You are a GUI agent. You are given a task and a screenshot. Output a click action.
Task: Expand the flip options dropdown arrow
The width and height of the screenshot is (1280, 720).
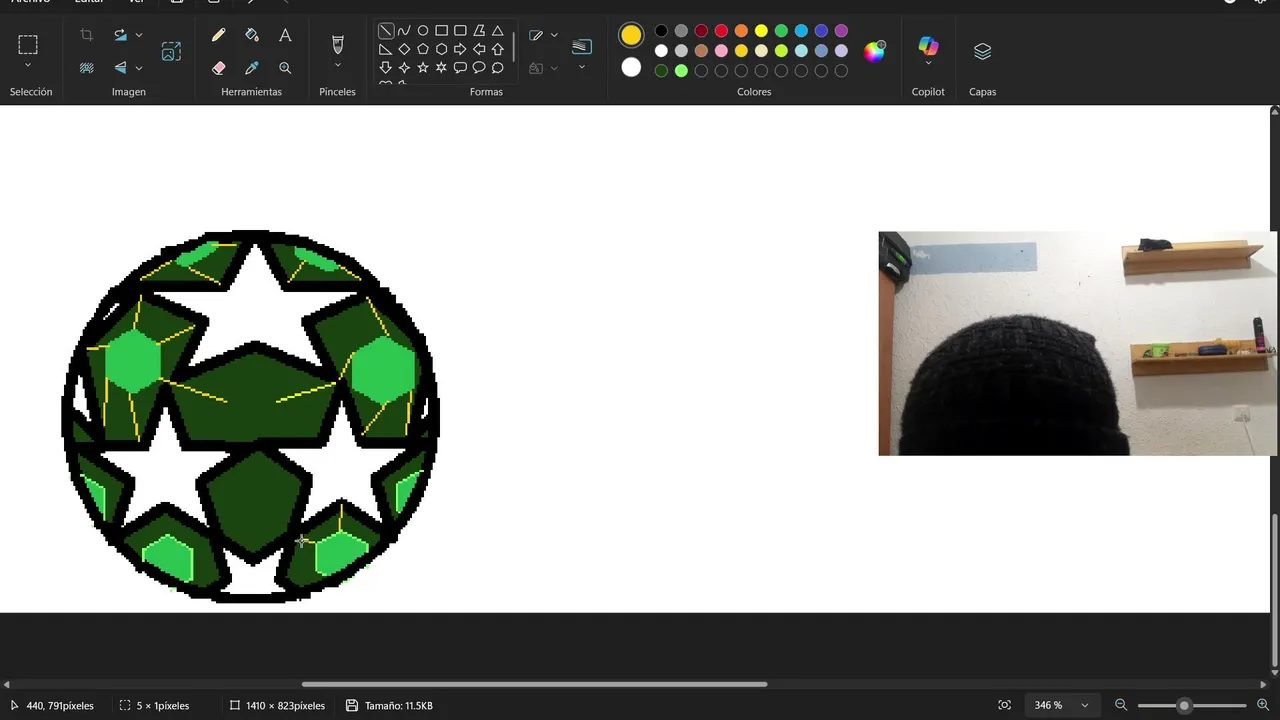click(x=139, y=68)
